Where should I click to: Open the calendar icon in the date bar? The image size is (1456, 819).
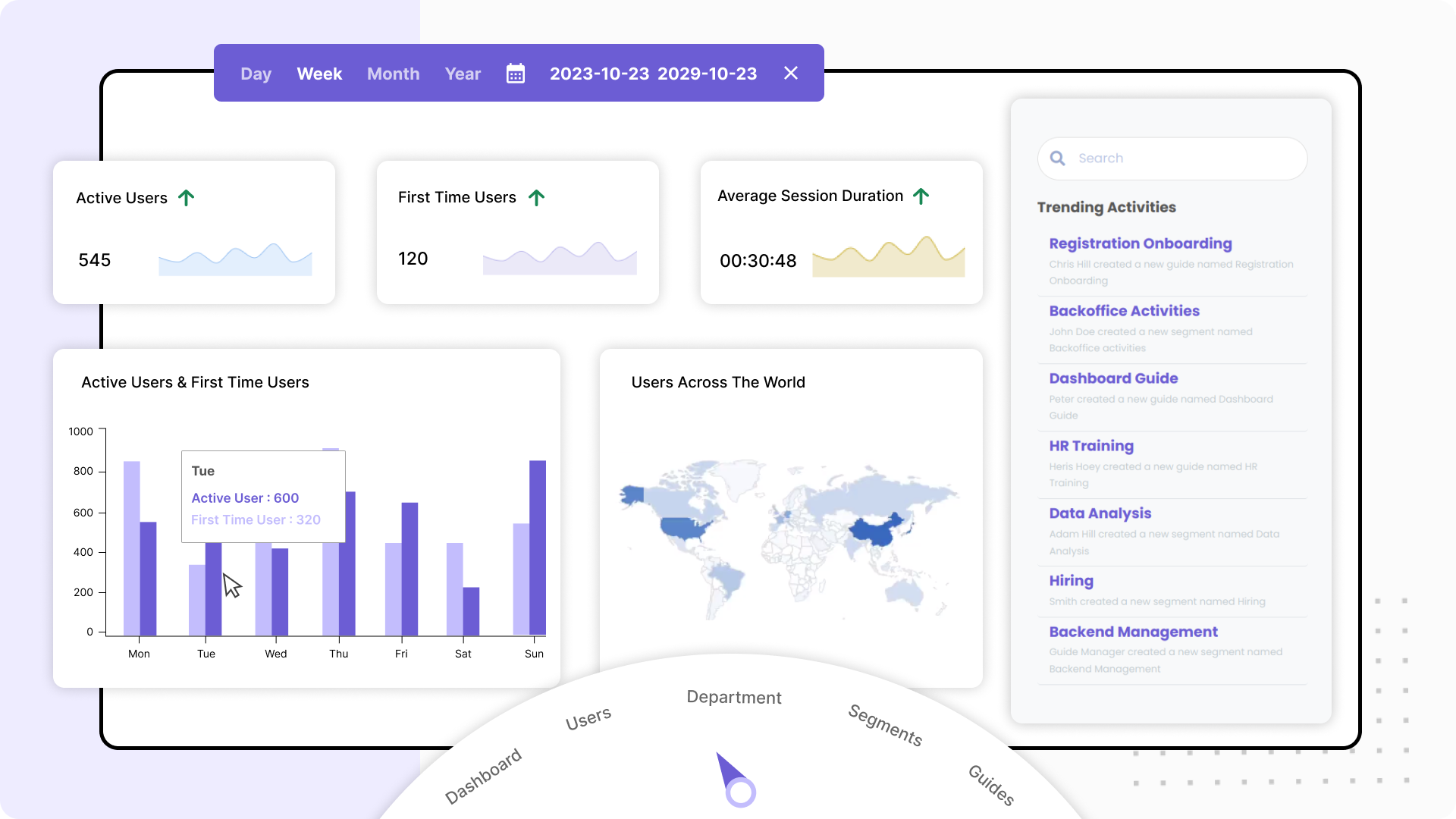coord(516,73)
